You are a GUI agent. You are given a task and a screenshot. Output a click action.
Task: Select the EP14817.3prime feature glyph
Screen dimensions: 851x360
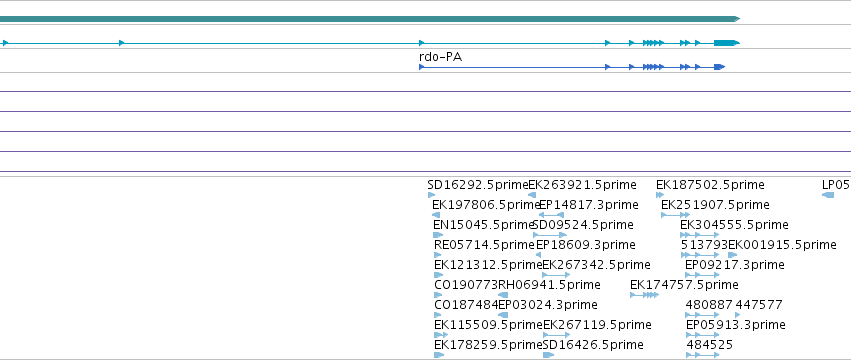(551, 215)
